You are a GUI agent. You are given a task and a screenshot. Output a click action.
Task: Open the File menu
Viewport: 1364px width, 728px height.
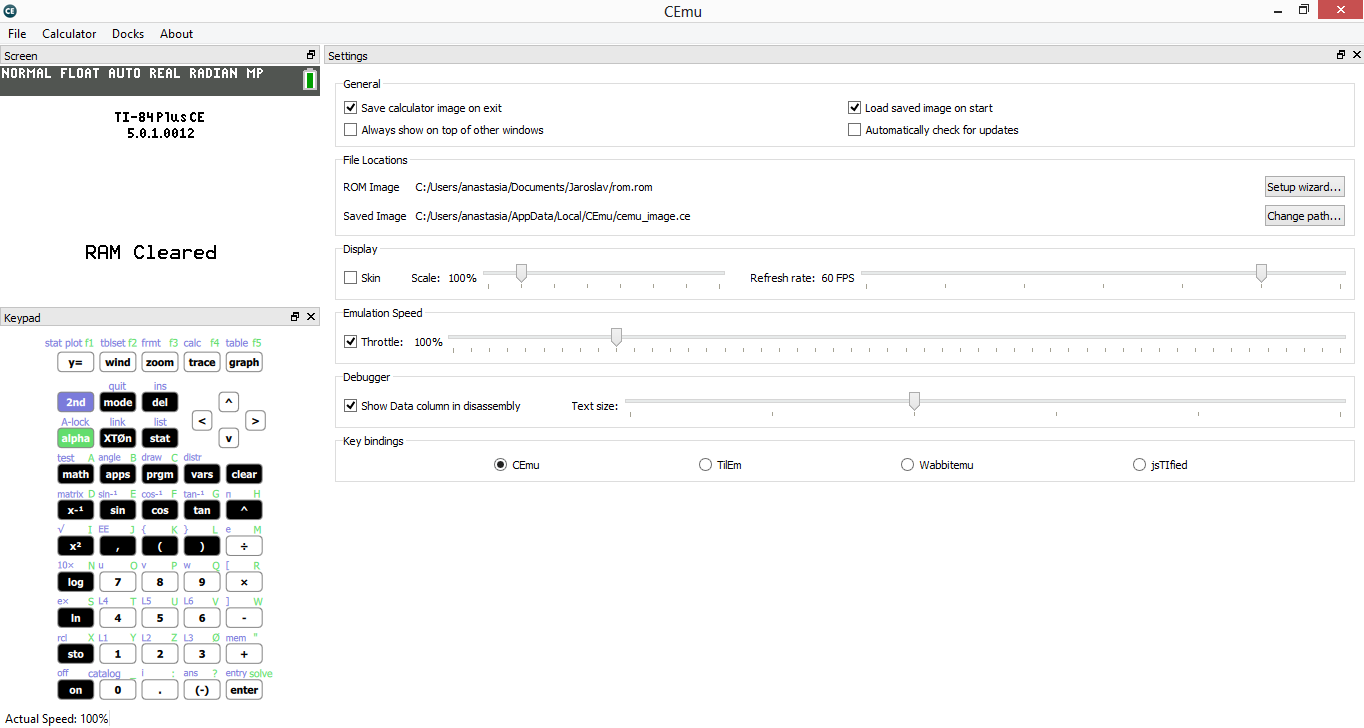pyautogui.click(x=17, y=33)
